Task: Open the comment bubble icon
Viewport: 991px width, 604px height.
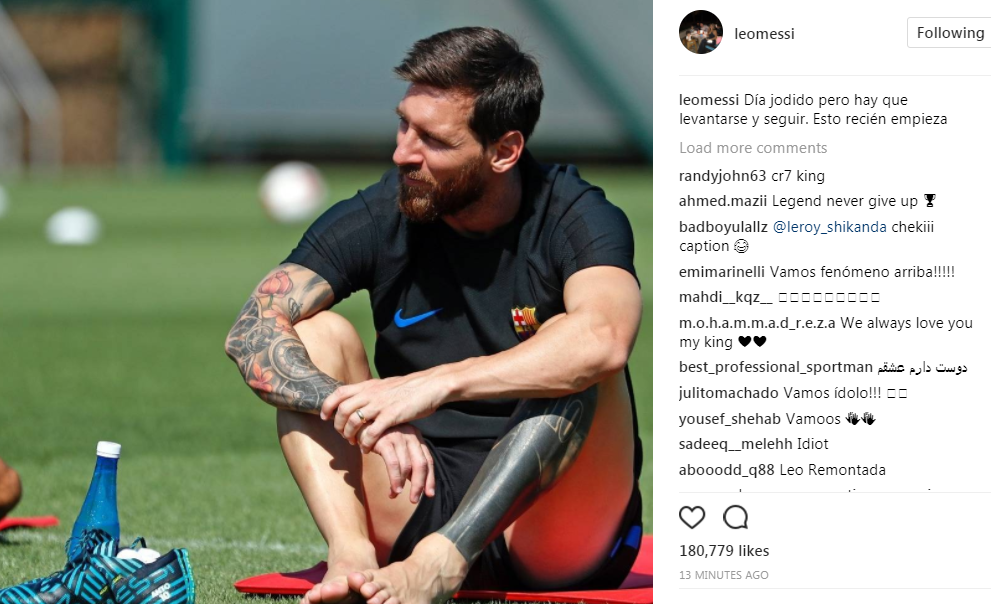Action: coord(736,517)
